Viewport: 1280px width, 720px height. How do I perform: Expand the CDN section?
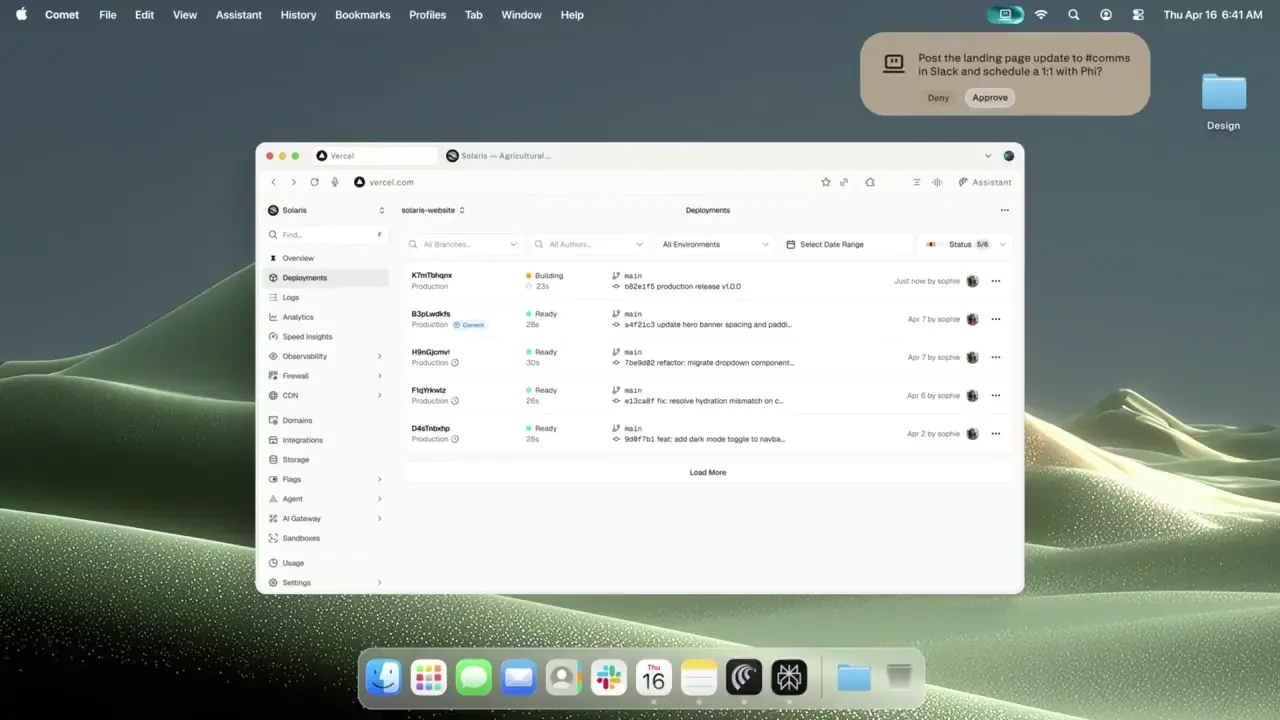point(326,395)
